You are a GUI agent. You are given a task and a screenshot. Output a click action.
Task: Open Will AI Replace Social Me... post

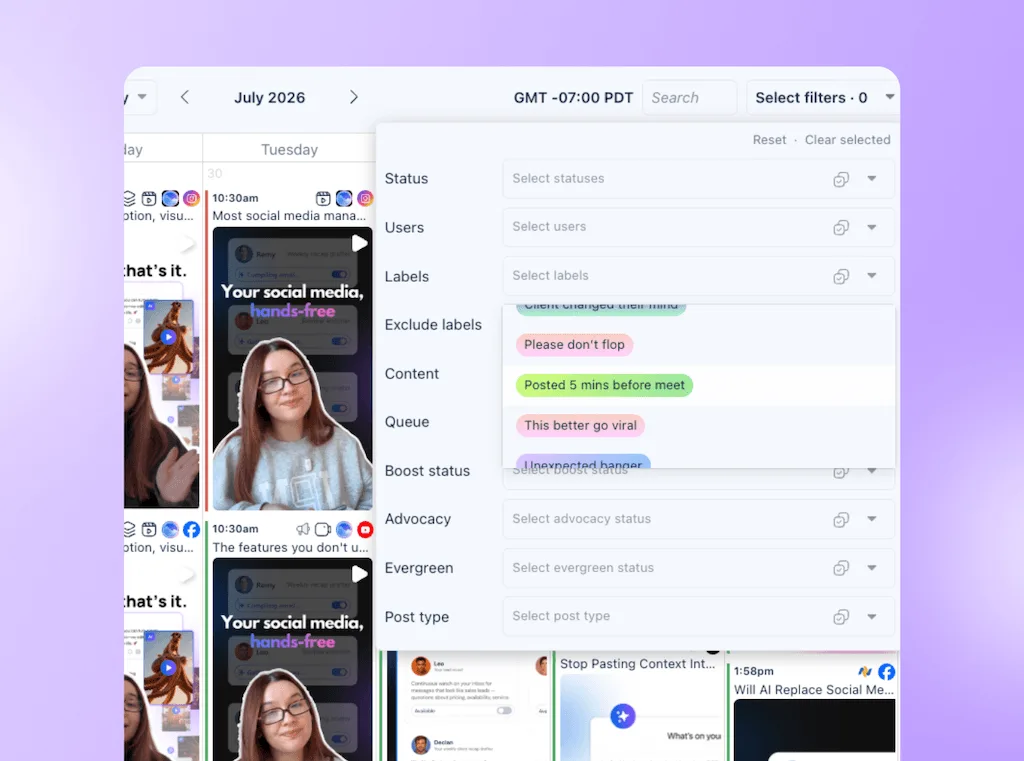point(814,690)
